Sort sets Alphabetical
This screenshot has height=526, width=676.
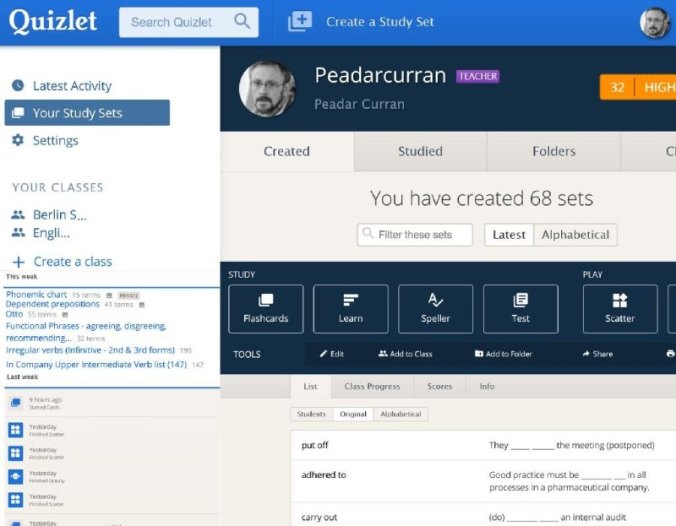[x=576, y=235]
